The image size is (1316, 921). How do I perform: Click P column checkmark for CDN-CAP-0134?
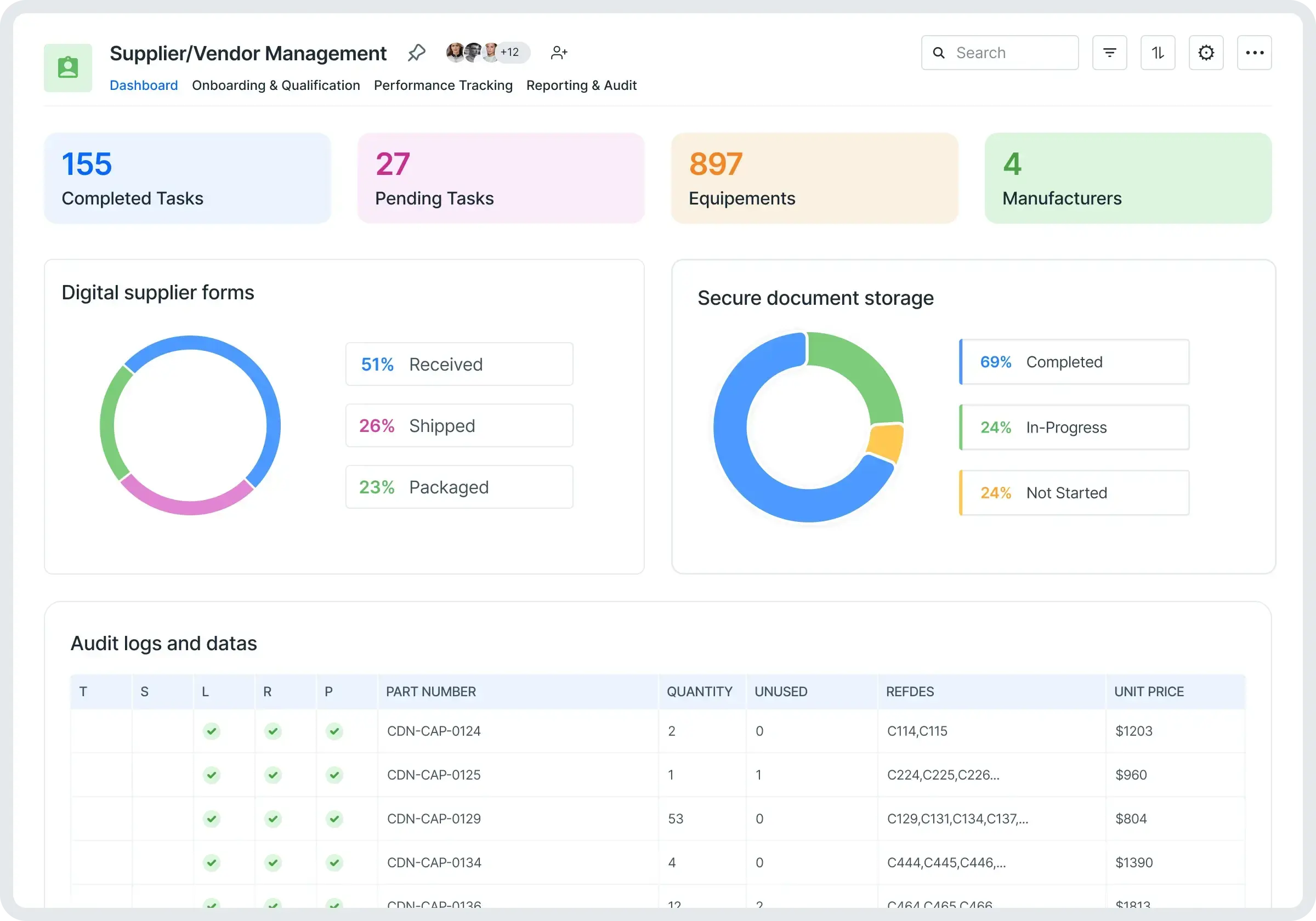coord(334,862)
